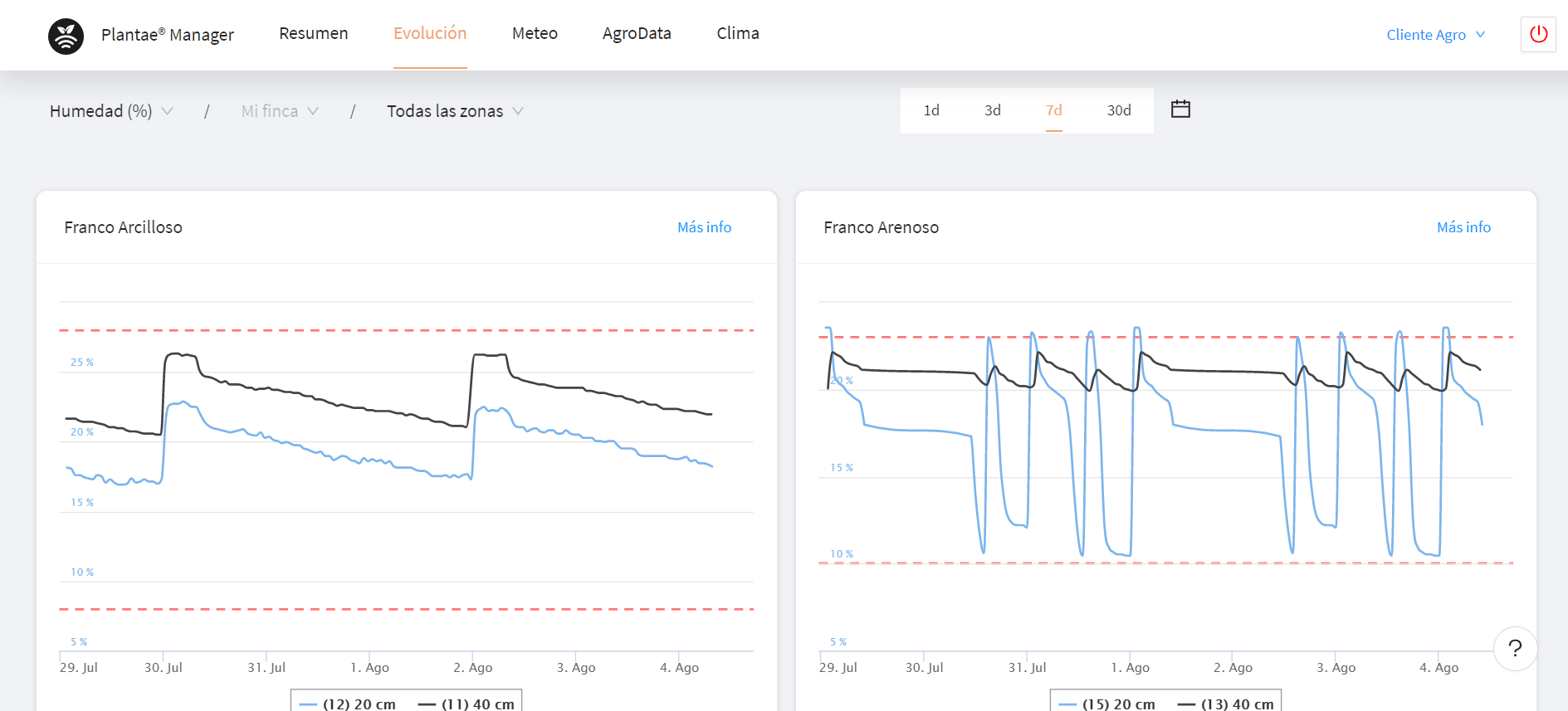Screen dimensions: 1568x711
Task: Click Más info for Franco Arcilloso
Action: 704,227
